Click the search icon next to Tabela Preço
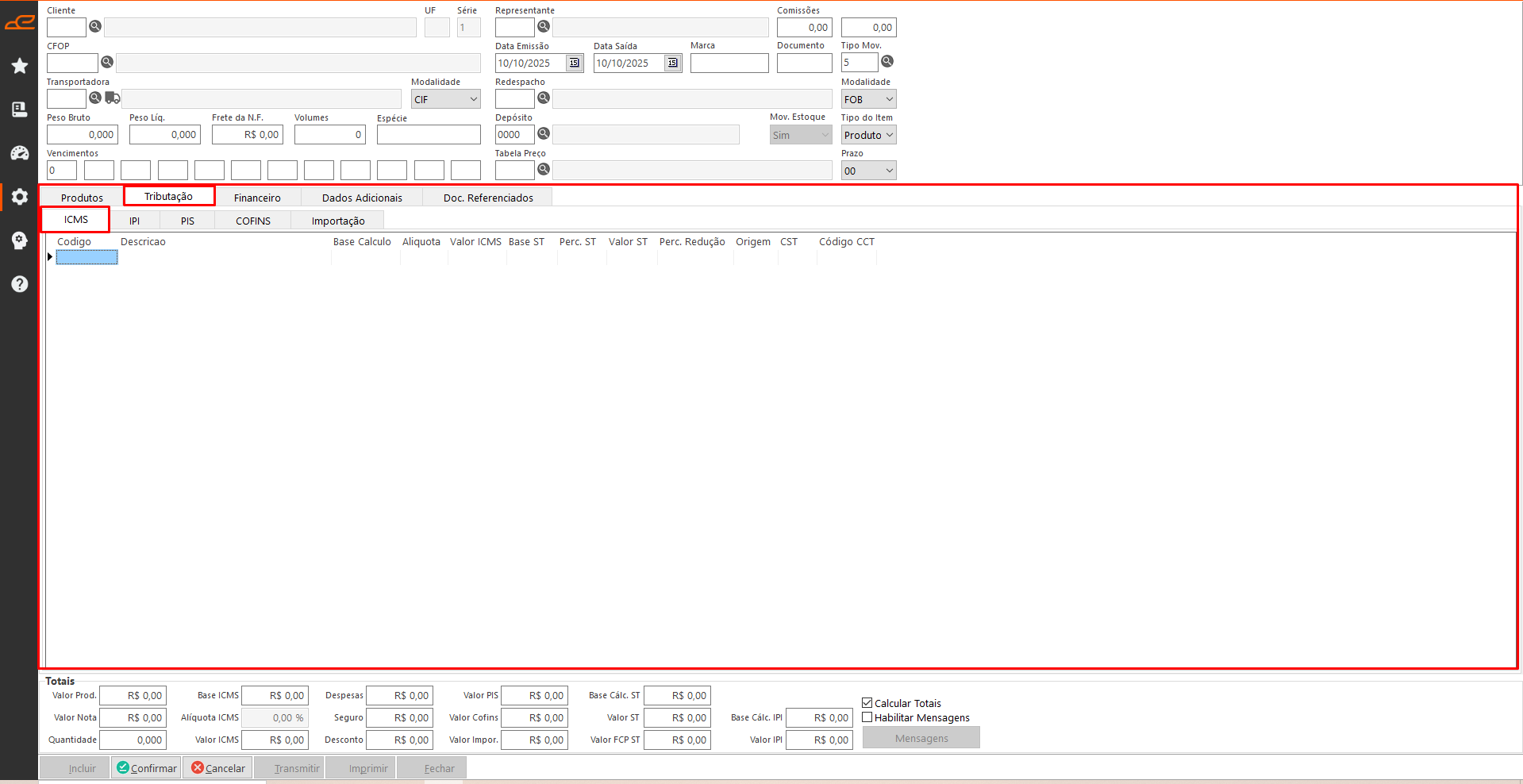1523x784 pixels. [x=544, y=170]
